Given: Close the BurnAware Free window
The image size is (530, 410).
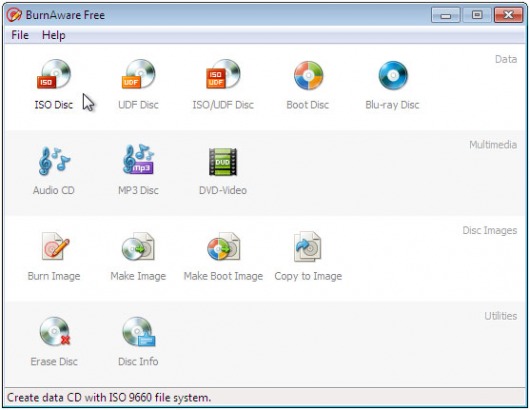Looking at the screenshot, I should point(508,15).
